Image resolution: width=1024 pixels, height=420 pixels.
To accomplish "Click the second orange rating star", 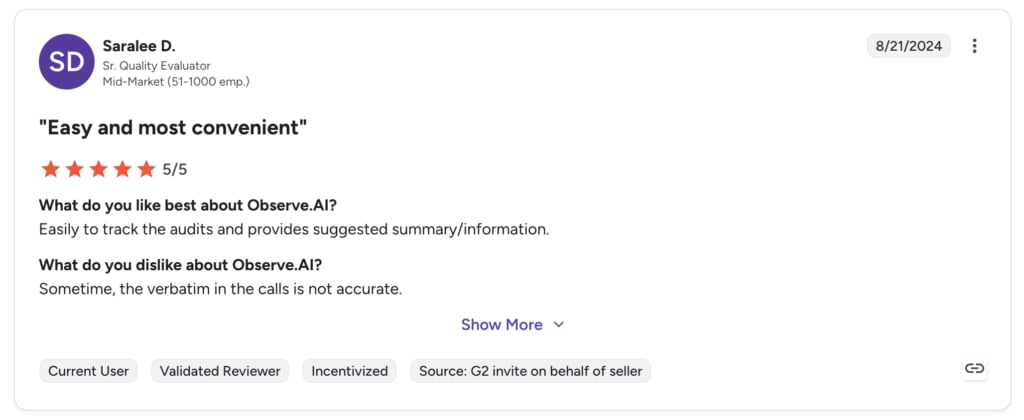I will (74, 169).
